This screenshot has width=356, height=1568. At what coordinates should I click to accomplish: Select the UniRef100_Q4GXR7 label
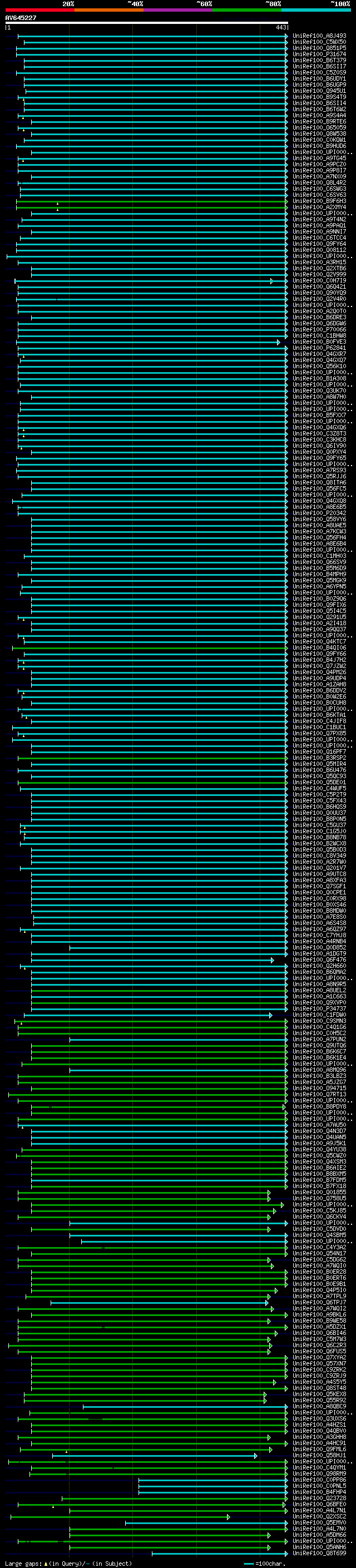319,354
